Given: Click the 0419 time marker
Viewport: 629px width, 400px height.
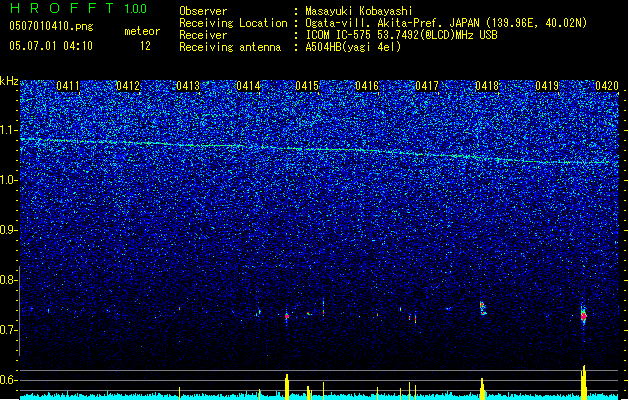Looking at the screenshot, I should (547, 86).
